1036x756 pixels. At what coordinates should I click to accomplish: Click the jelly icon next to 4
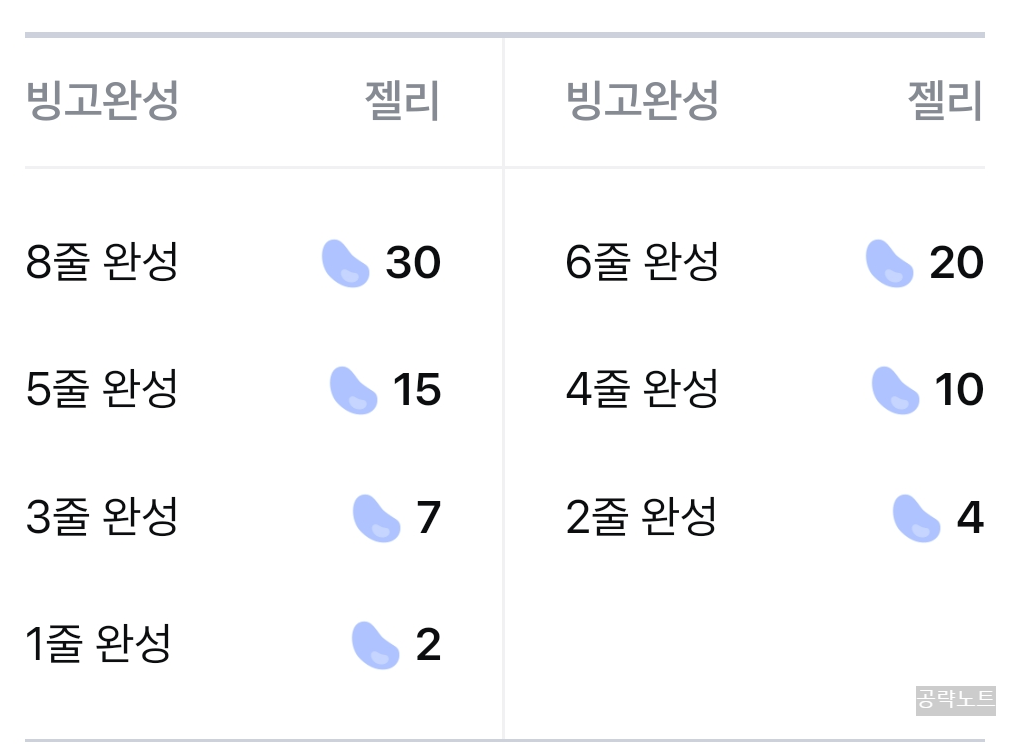point(916,518)
